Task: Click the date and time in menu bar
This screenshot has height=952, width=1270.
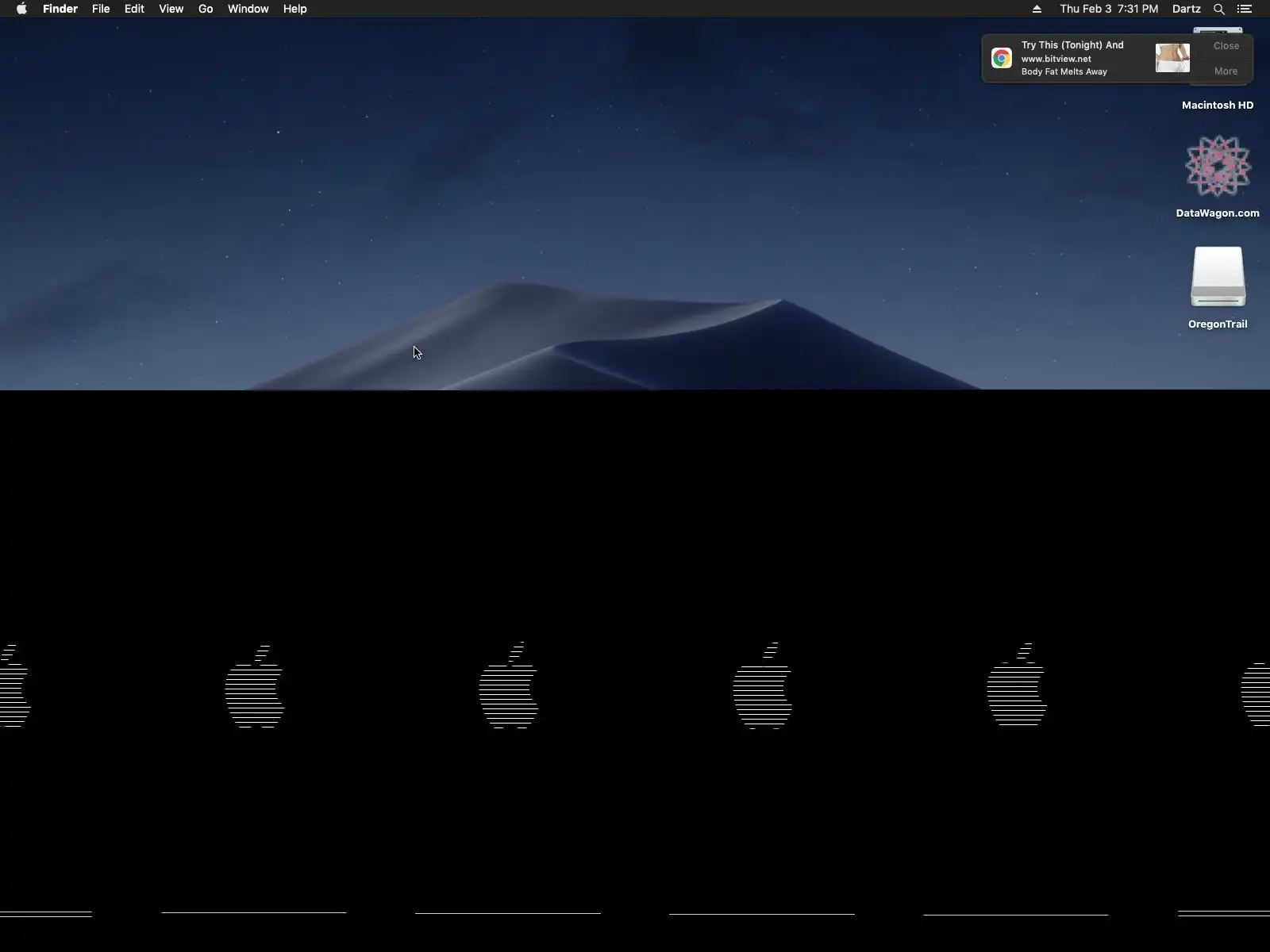Action: coord(1109,9)
